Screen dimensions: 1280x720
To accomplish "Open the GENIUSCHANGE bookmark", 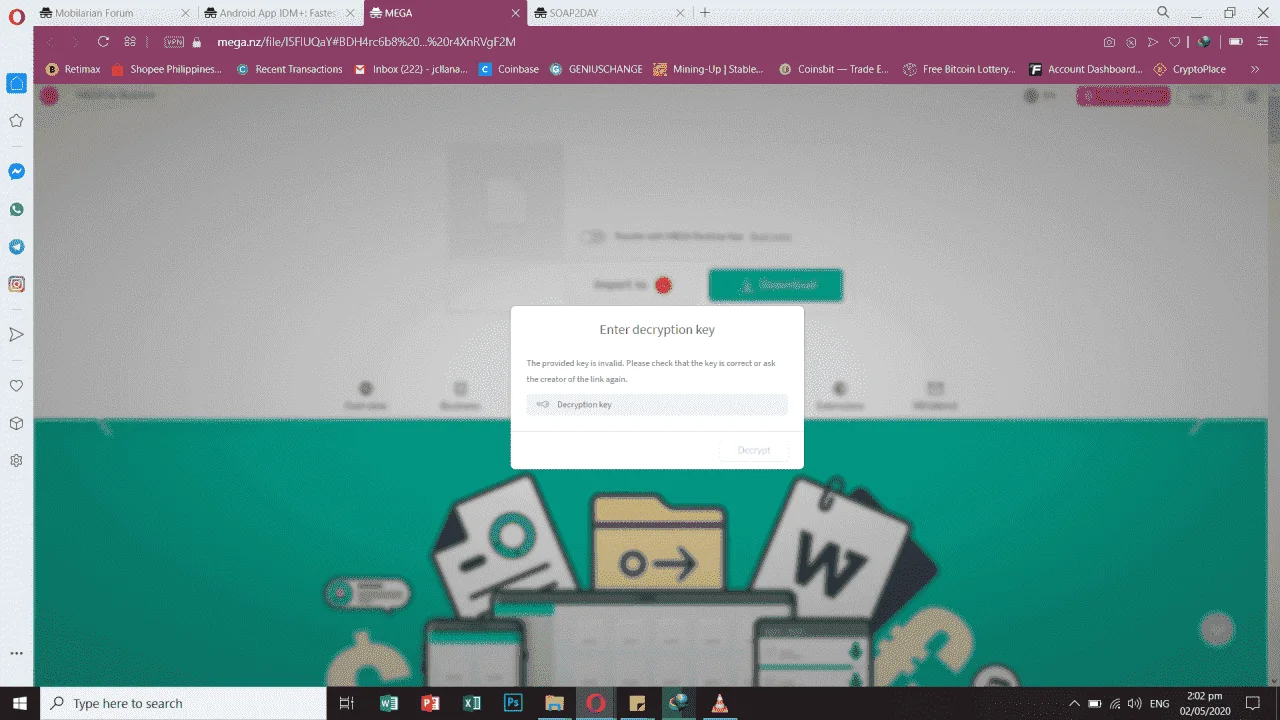I will (x=597, y=69).
